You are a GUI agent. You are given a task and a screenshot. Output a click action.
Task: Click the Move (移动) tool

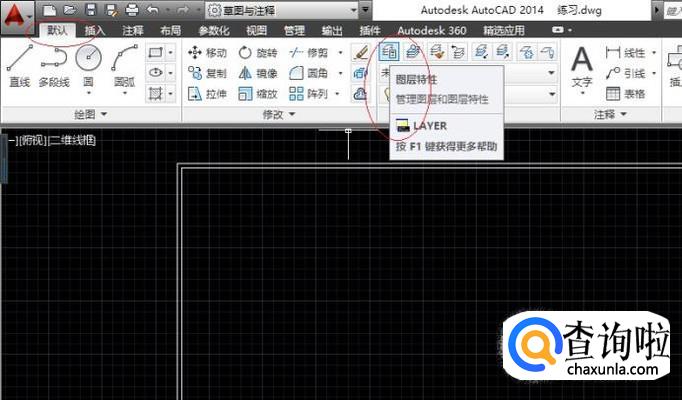tap(207, 52)
